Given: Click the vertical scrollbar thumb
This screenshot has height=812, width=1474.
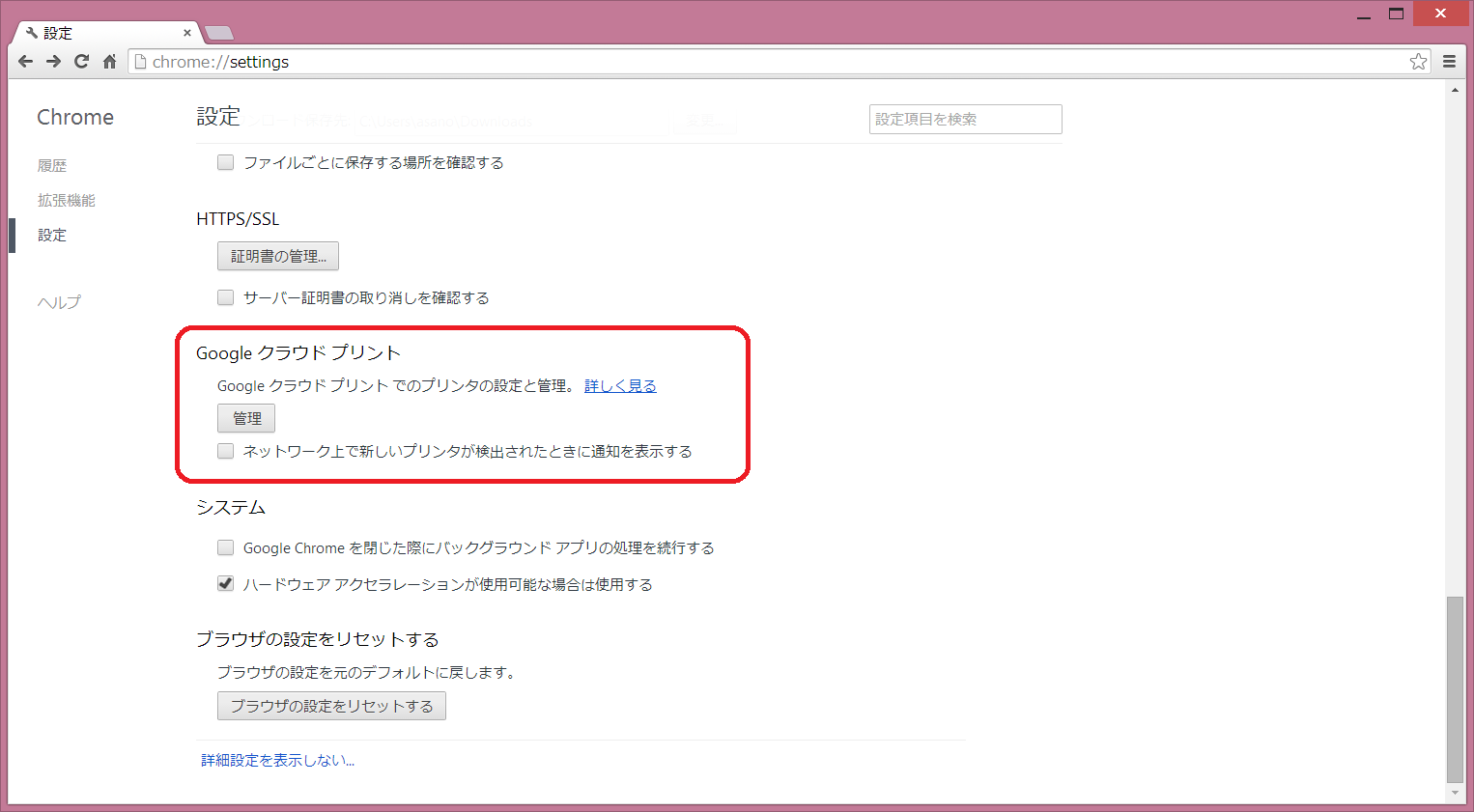Looking at the screenshot, I should point(1455,689).
